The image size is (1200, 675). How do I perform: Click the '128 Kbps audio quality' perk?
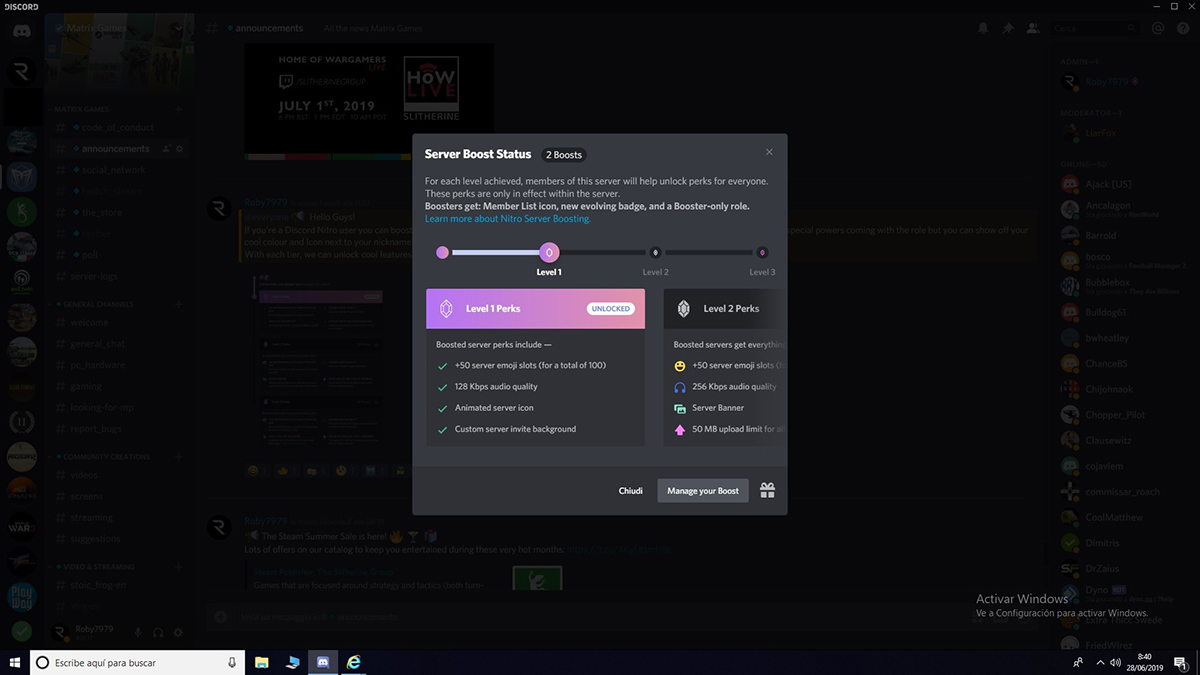[496, 387]
